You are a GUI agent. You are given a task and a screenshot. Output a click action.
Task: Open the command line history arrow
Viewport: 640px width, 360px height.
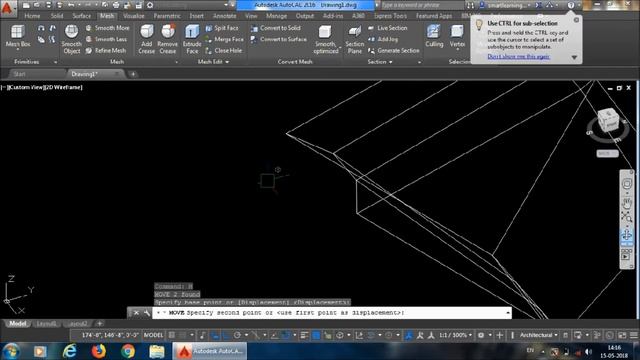(x=508, y=313)
